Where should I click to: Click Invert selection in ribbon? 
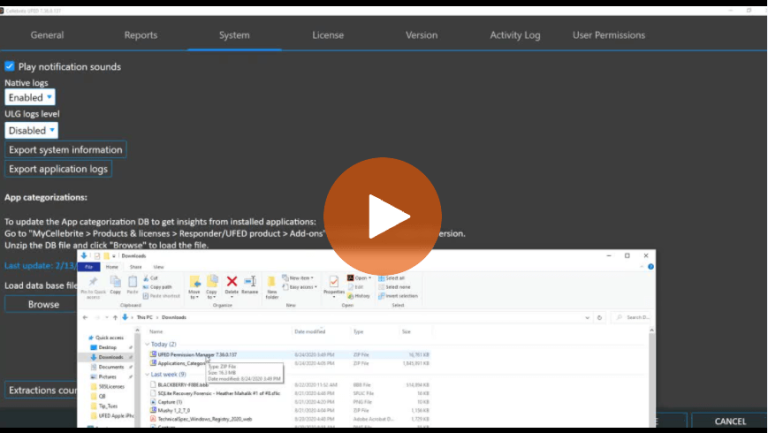pyautogui.click(x=398, y=296)
